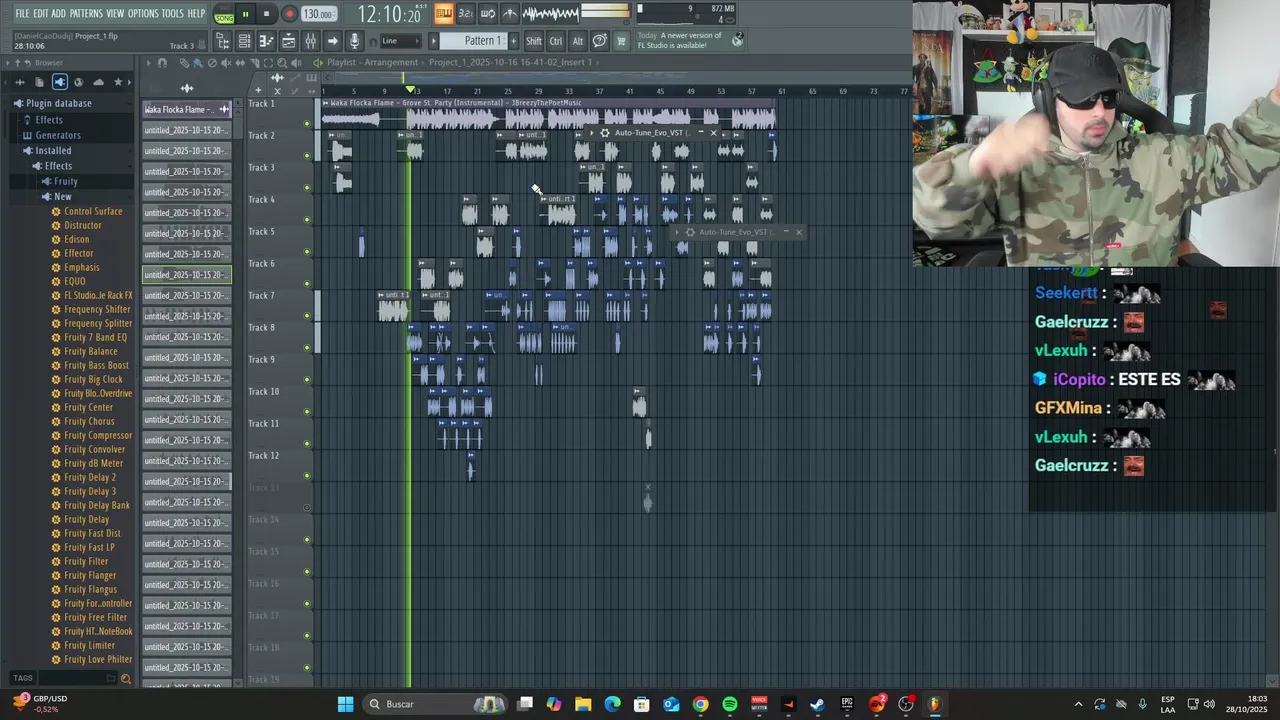Image resolution: width=1280 pixels, height=720 pixels.
Task: Pause playback with the transport pause button
Action: pyautogui.click(x=245, y=14)
